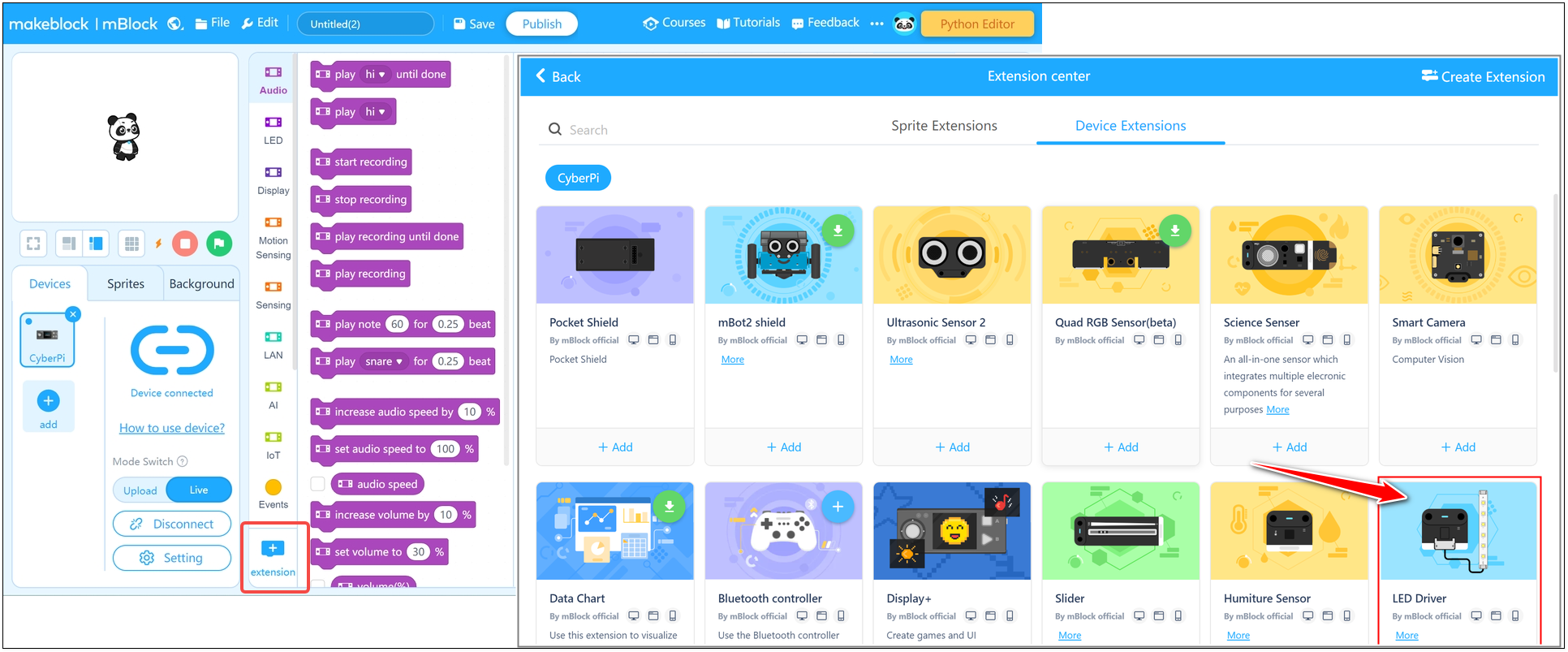Switch to Device Extensions tab

coord(1131,126)
